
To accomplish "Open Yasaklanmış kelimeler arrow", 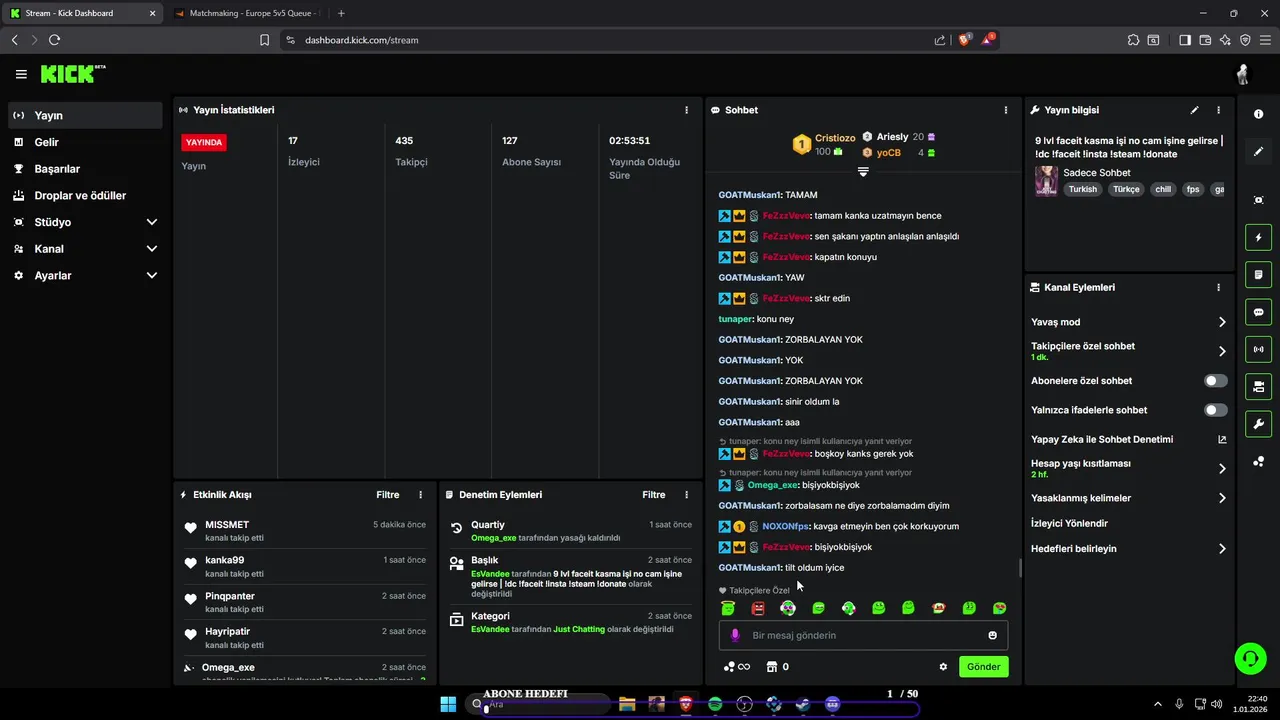I will 1222,498.
